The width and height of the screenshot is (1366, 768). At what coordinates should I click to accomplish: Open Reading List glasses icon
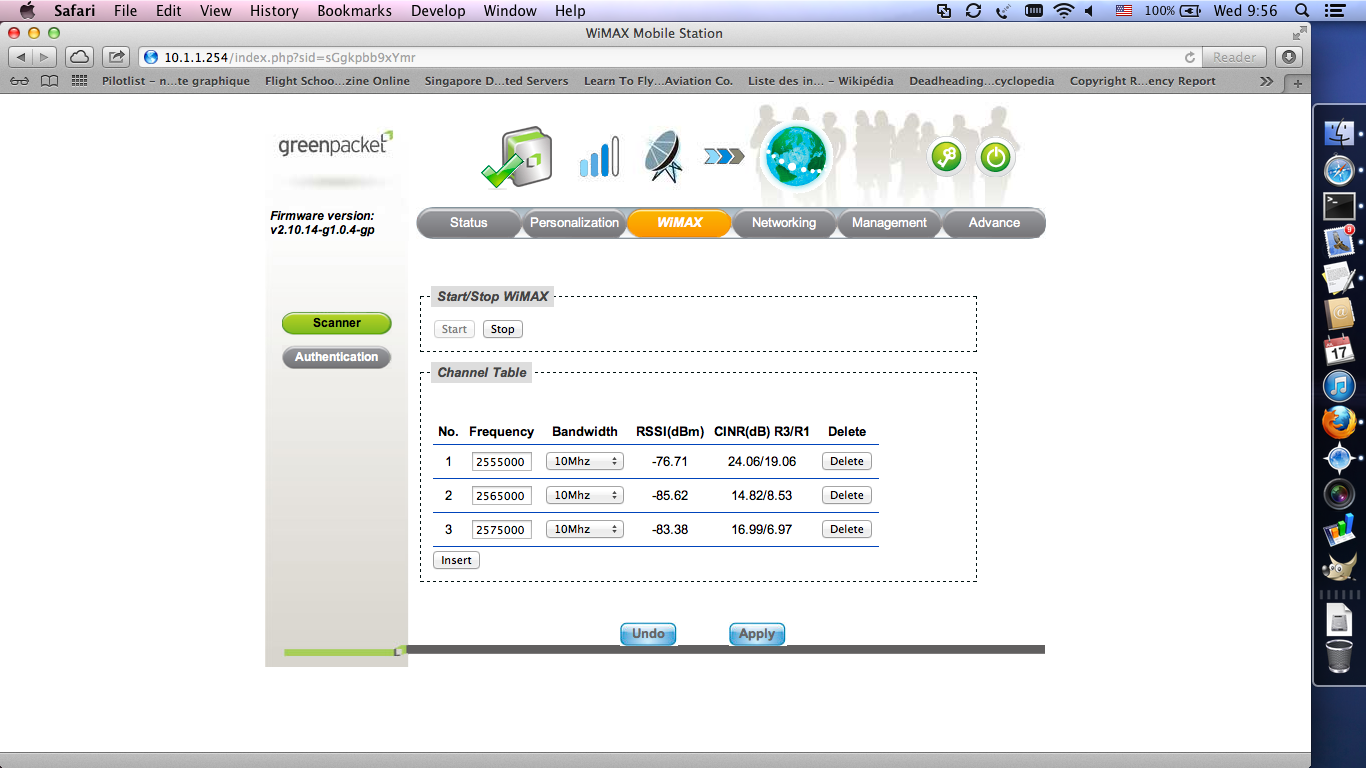21,81
